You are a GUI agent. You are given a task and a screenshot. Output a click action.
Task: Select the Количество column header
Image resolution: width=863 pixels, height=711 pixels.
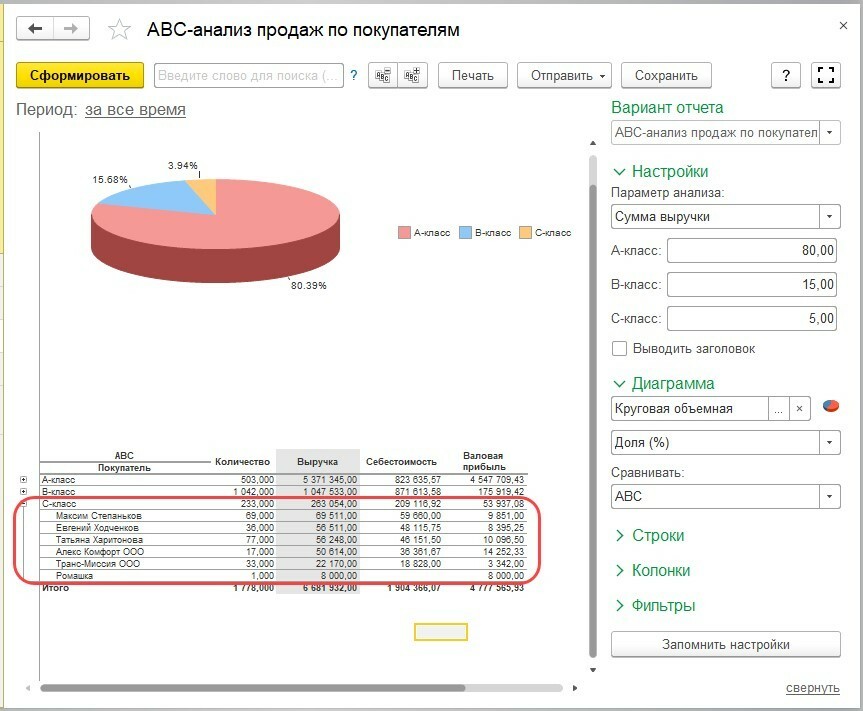(x=243, y=462)
